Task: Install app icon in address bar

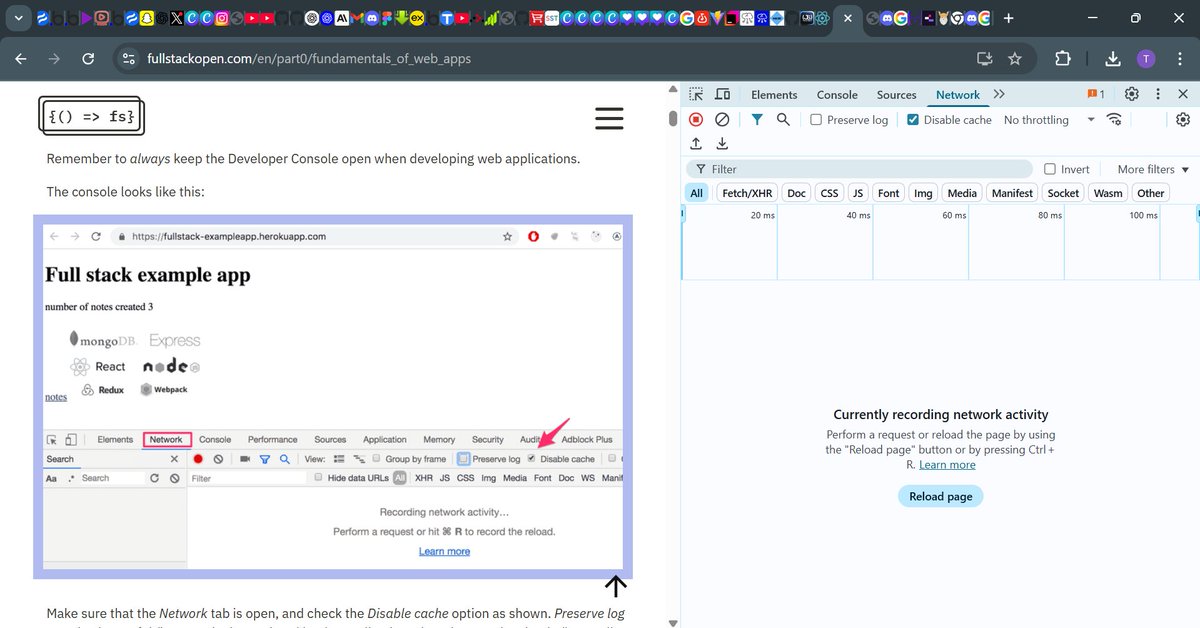Action: tap(984, 59)
